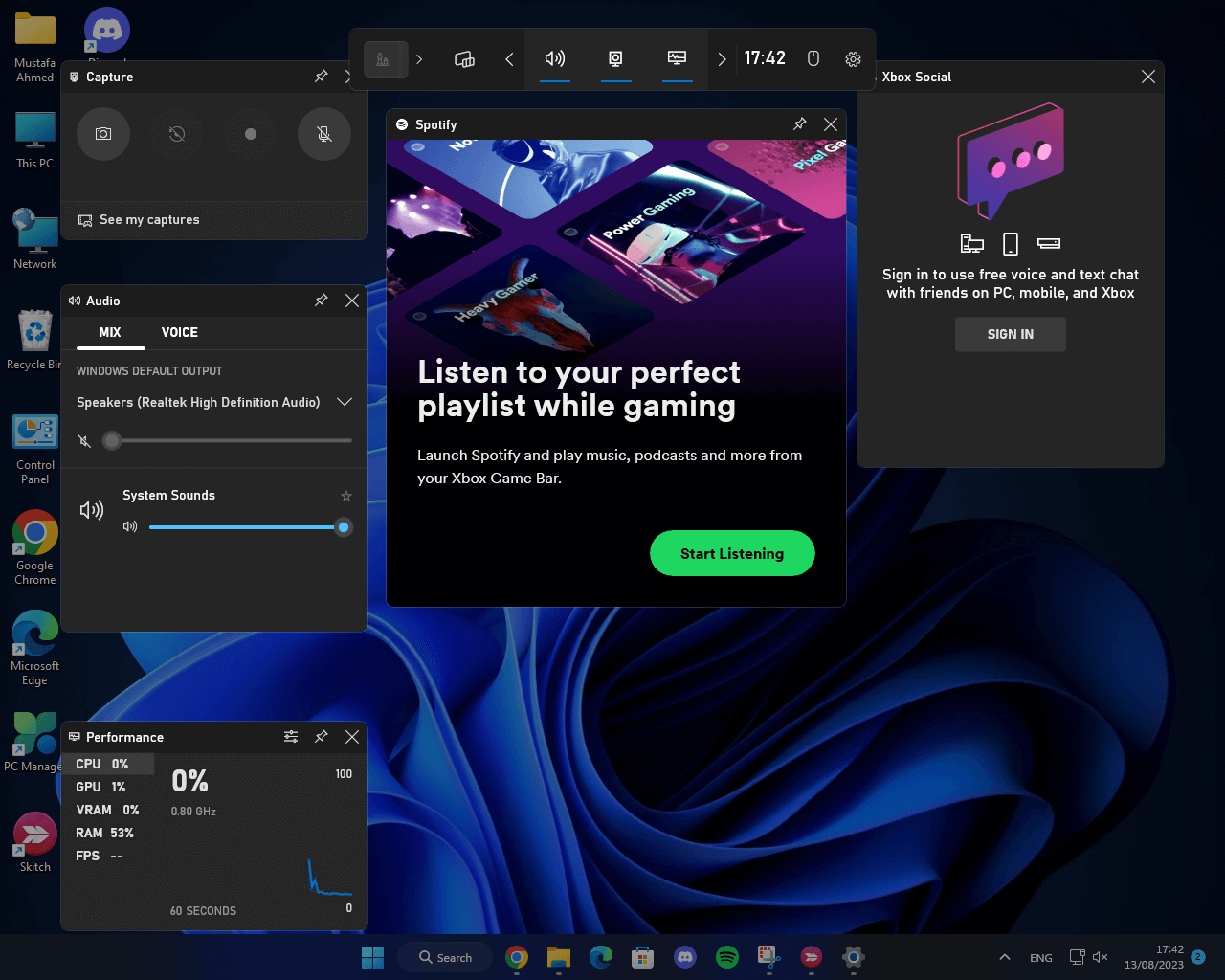Open the Windows Start menu

click(372, 957)
